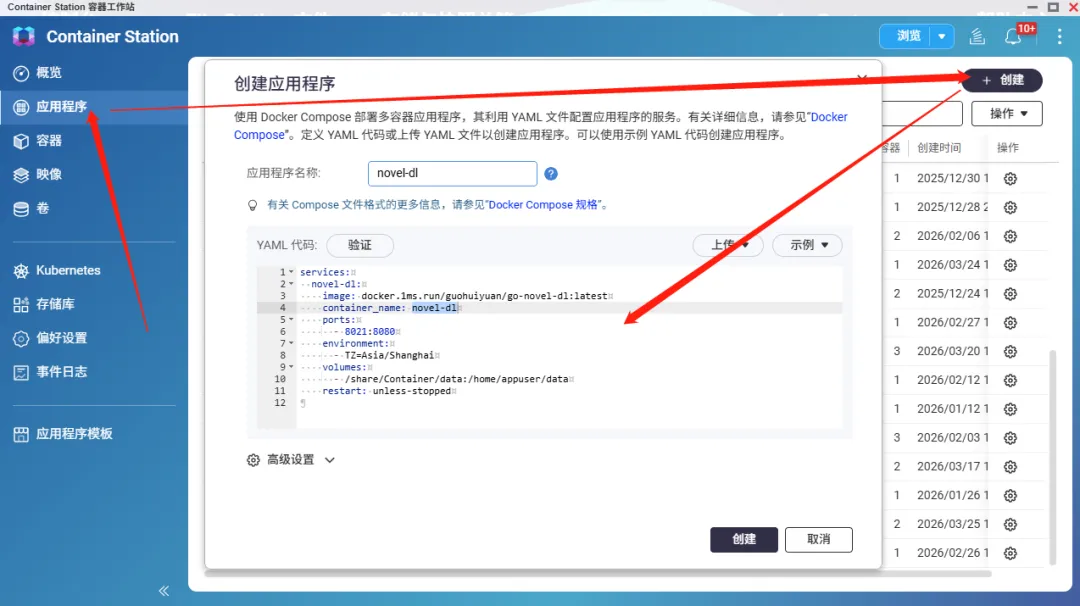
Task: Click inside the 应用程序名称 input field
Action: coord(452,174)
